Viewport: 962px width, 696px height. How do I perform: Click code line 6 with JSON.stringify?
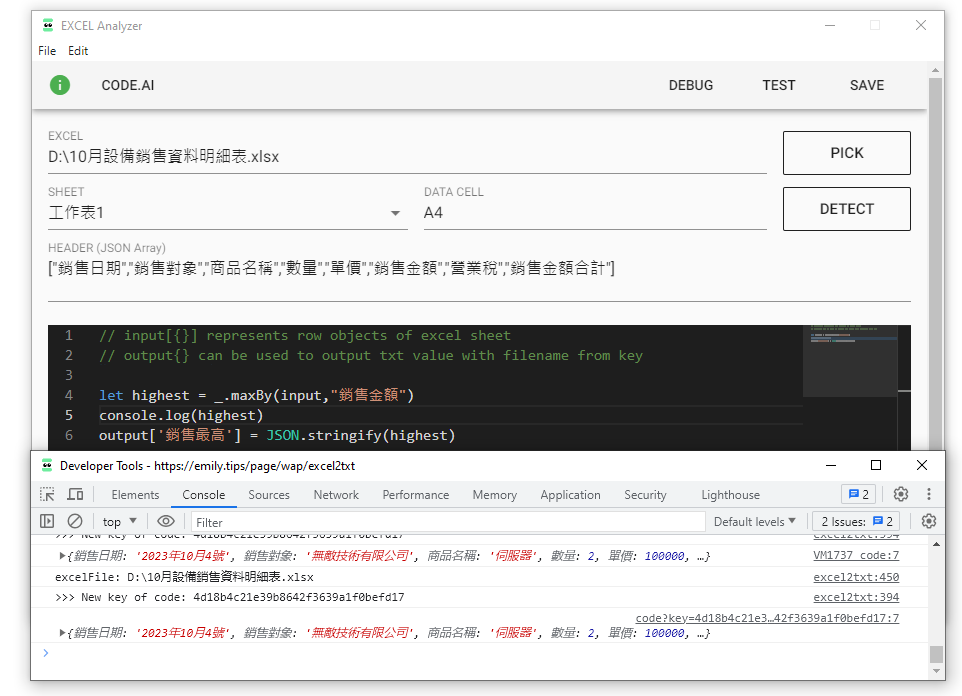click(x=277, y=435)
